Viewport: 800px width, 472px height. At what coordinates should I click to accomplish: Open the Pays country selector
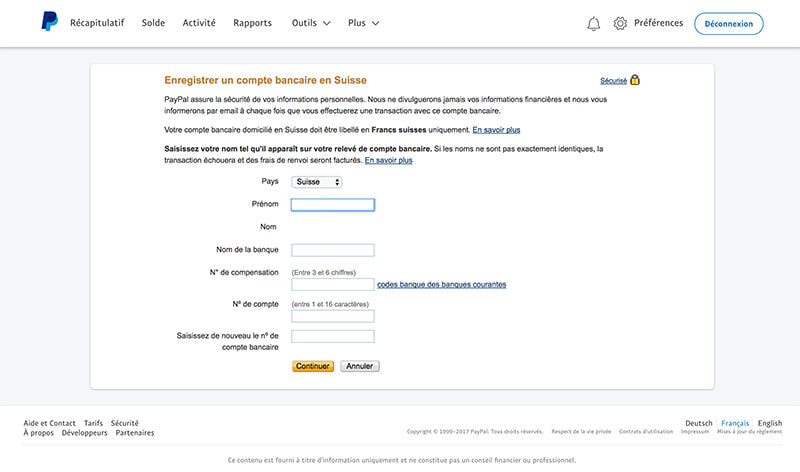317,182
